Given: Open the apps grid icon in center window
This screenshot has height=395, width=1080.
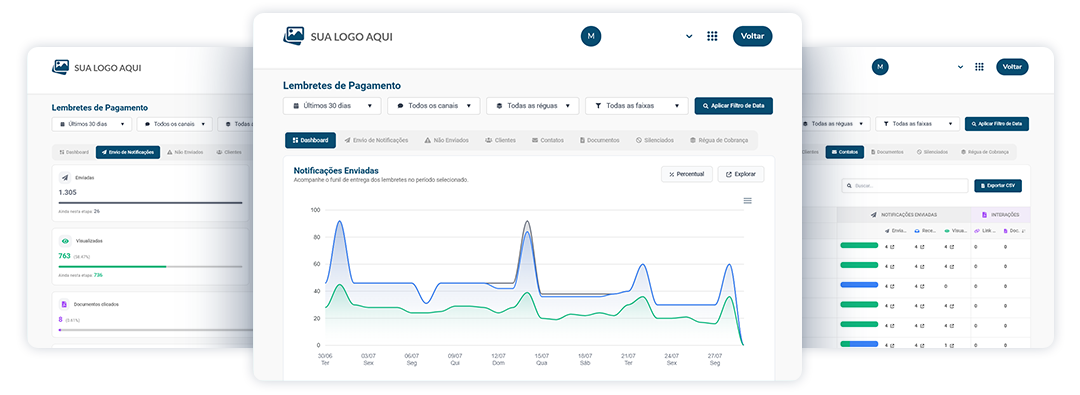Looking at the screenshot, I should [x=712, y=36].
